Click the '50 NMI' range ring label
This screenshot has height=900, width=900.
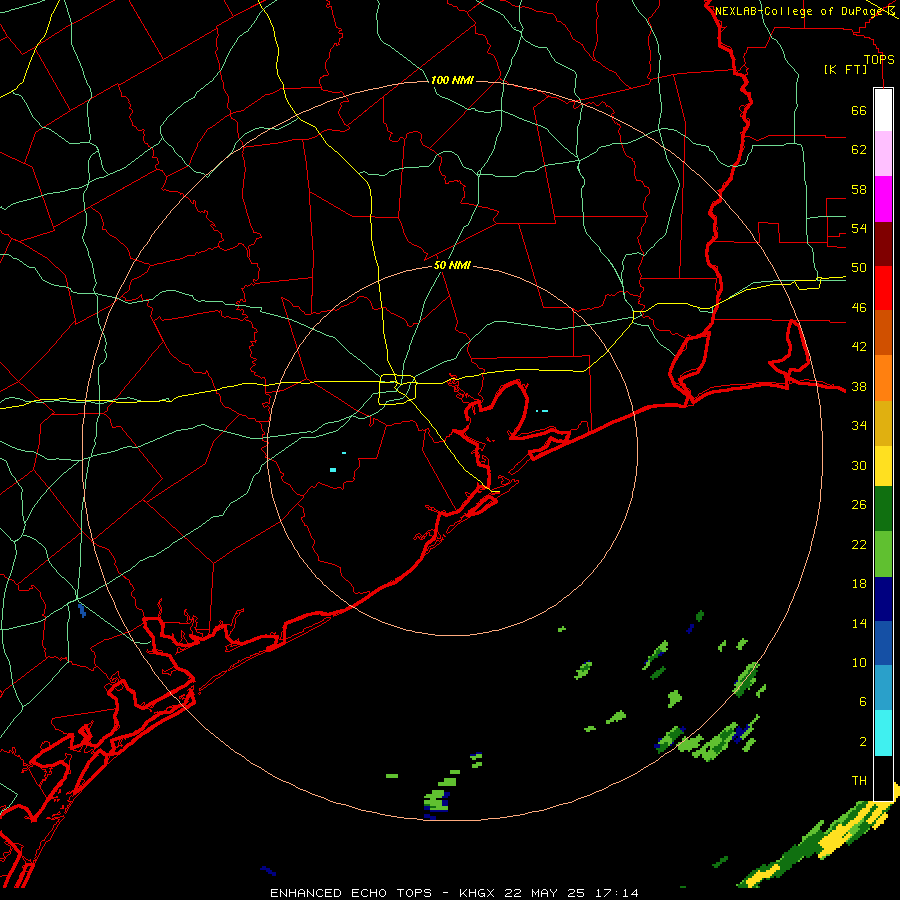click(x=452, y=265)
